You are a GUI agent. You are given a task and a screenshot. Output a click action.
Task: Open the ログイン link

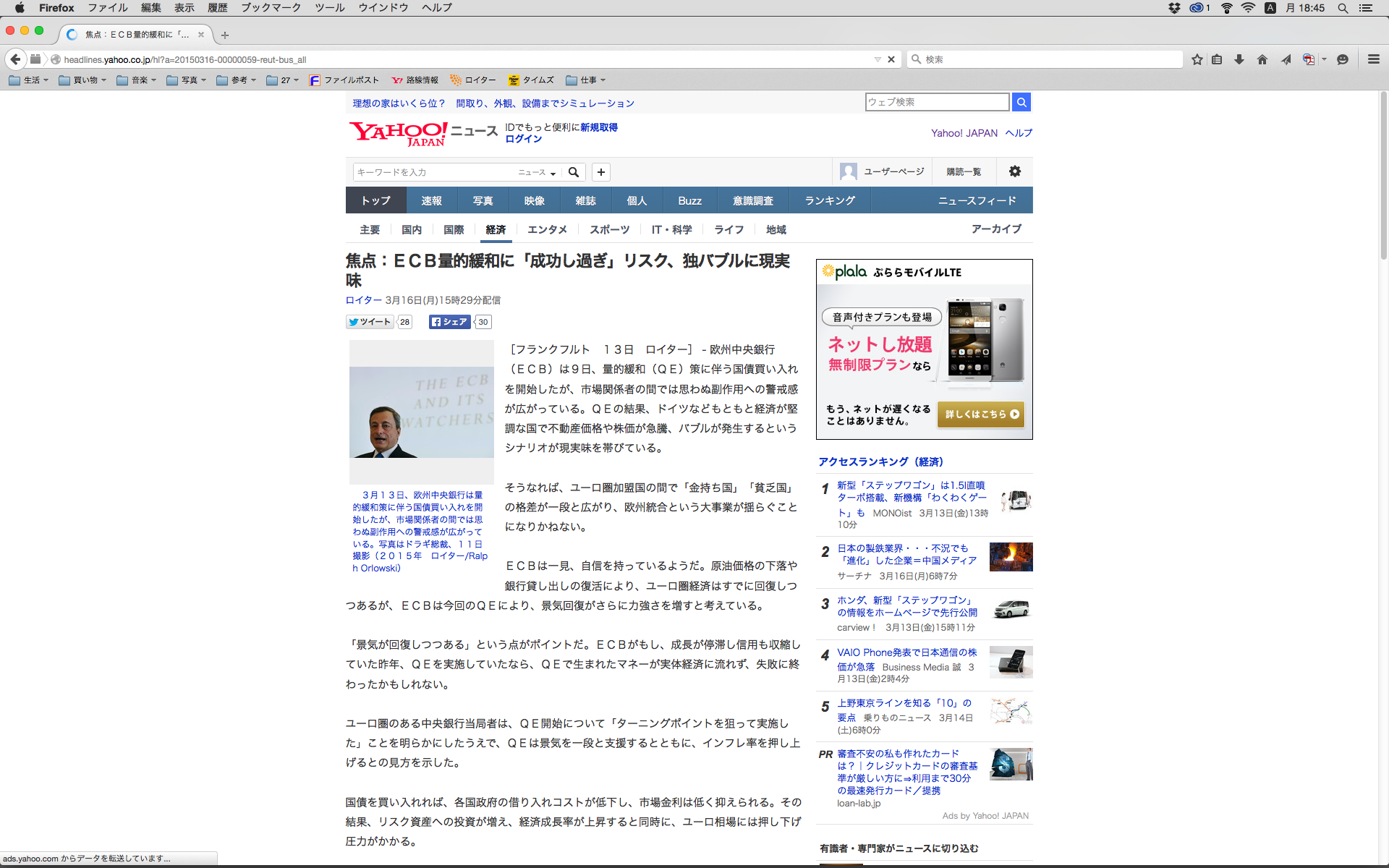pos(523,139)
